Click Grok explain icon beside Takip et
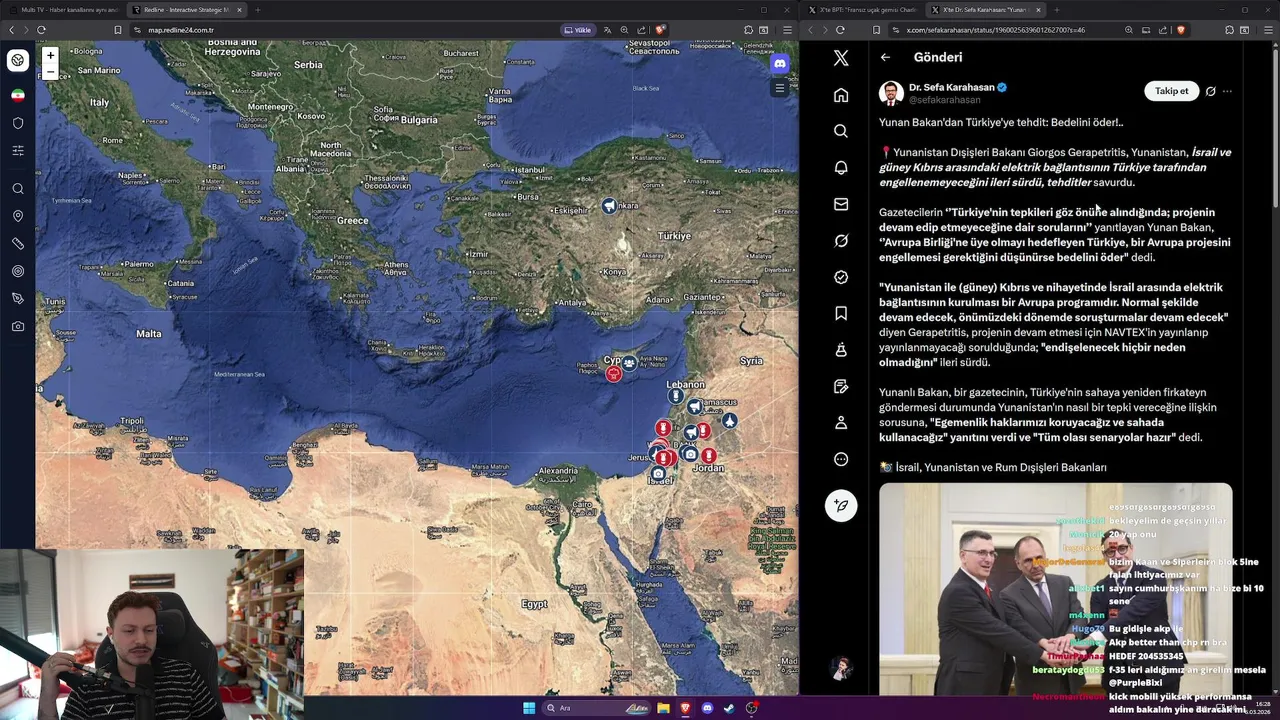1280x720 pixels. coord(1210,91)
